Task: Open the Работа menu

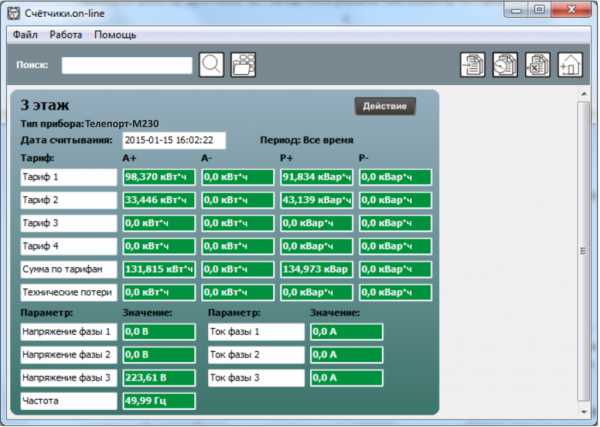Action: click(66, 35)
